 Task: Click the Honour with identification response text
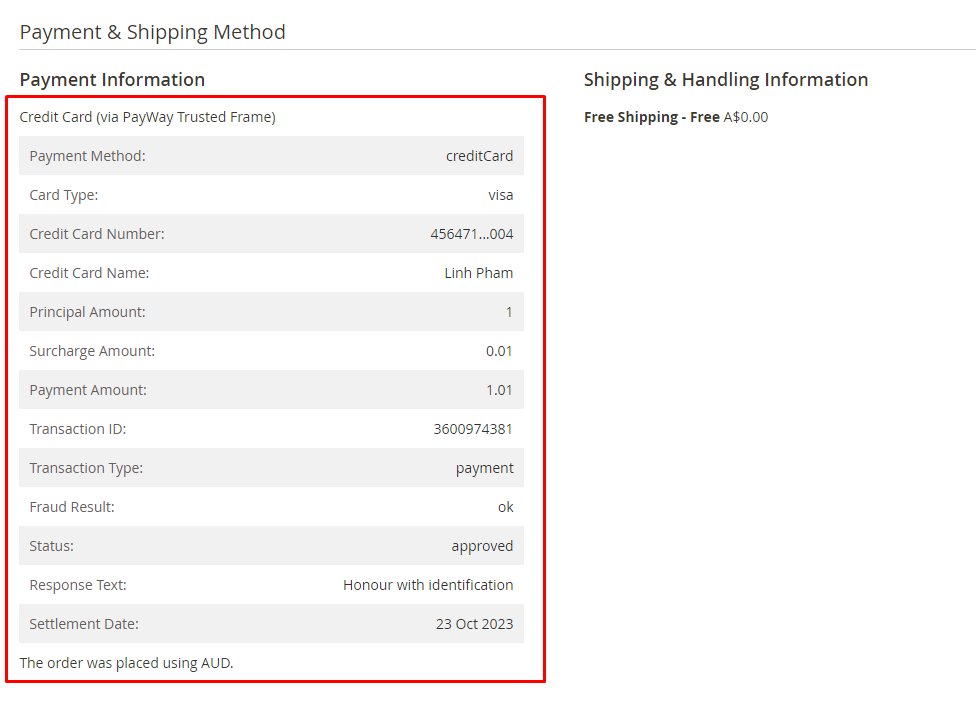(428, 585)
